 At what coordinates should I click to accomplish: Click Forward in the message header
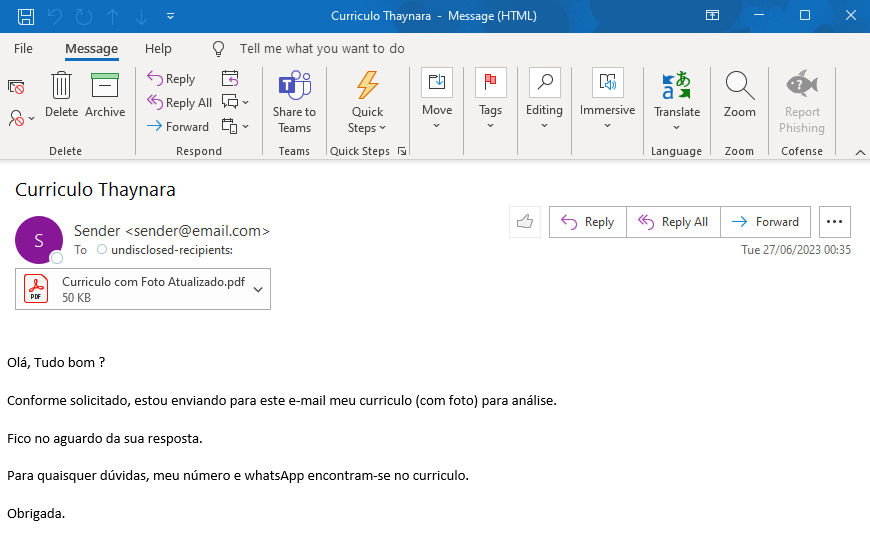click(765, 222)
